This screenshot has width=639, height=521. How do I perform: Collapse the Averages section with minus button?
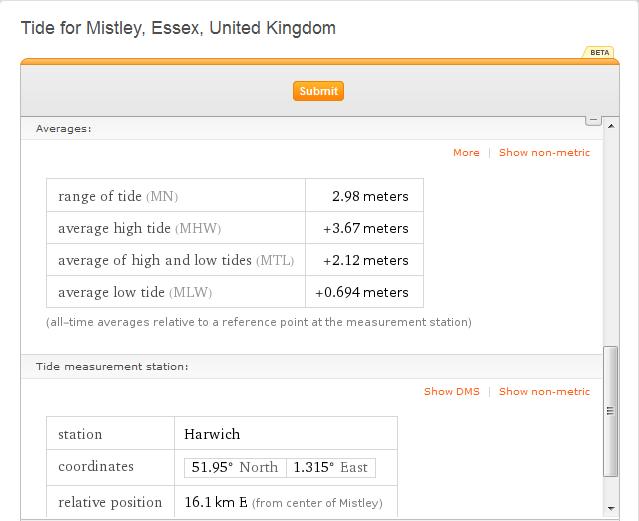pos(593,119)
